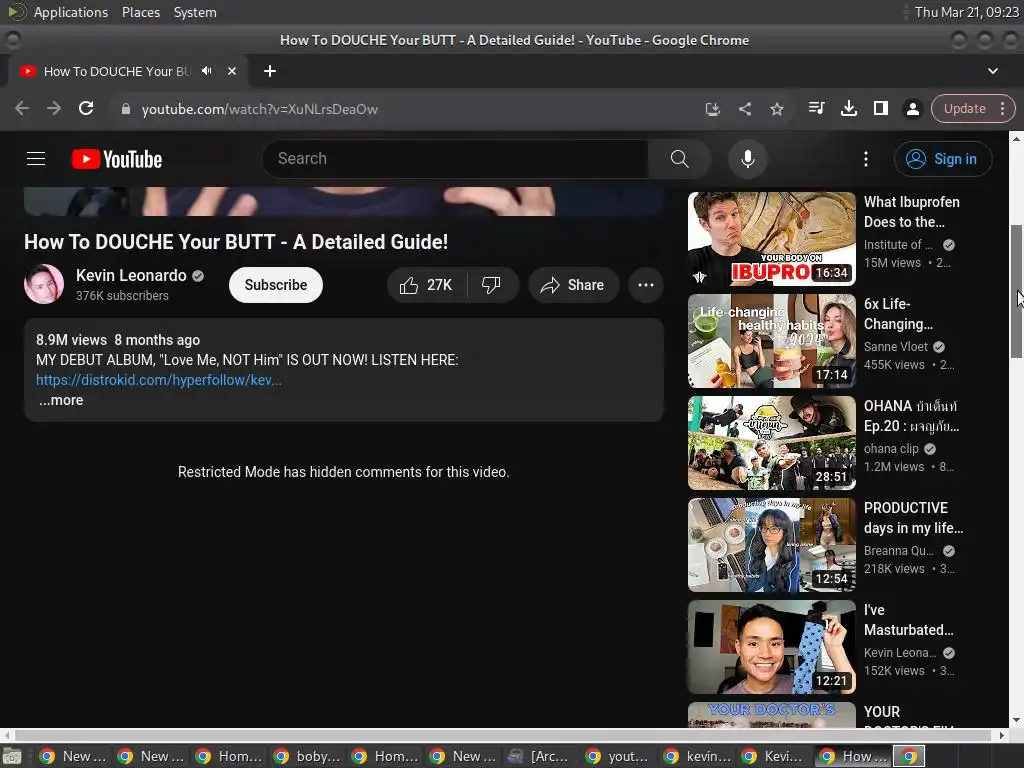
Task: Switch to taskbar window 'kevin...'
Action: (x=699, y=756)
